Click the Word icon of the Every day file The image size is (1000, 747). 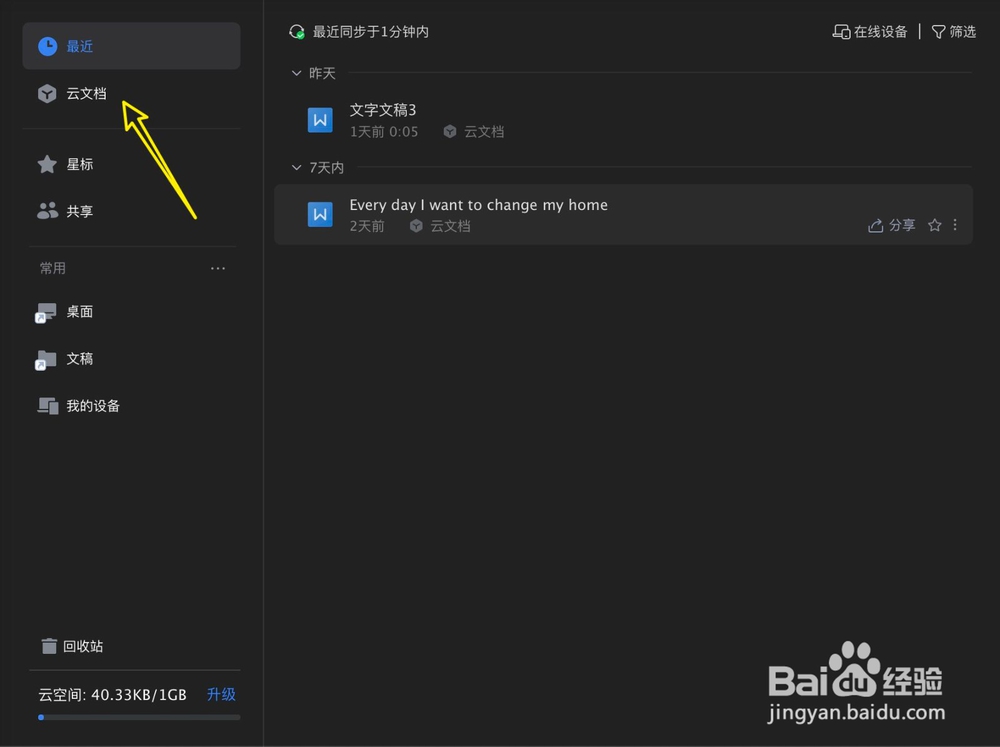click(x=320, y=214)
